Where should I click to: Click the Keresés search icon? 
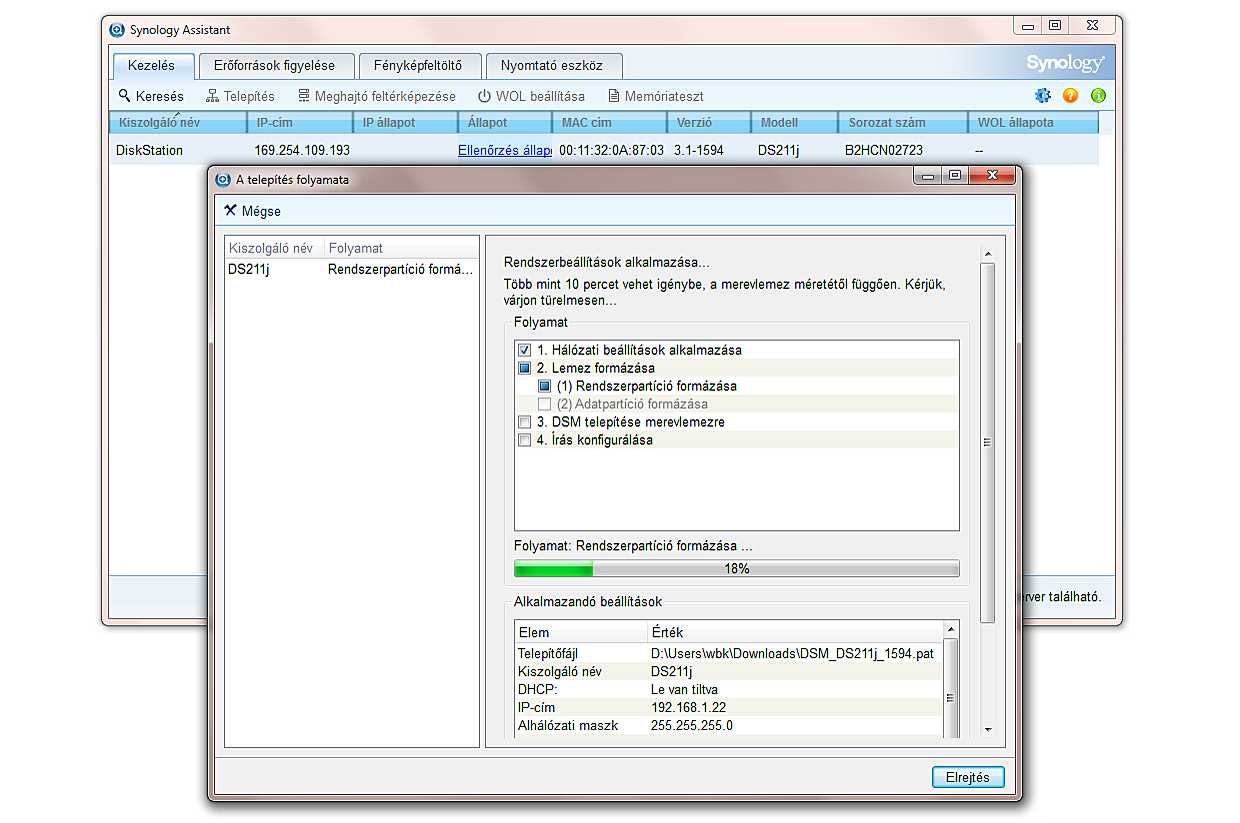click(x=125, y=96)
